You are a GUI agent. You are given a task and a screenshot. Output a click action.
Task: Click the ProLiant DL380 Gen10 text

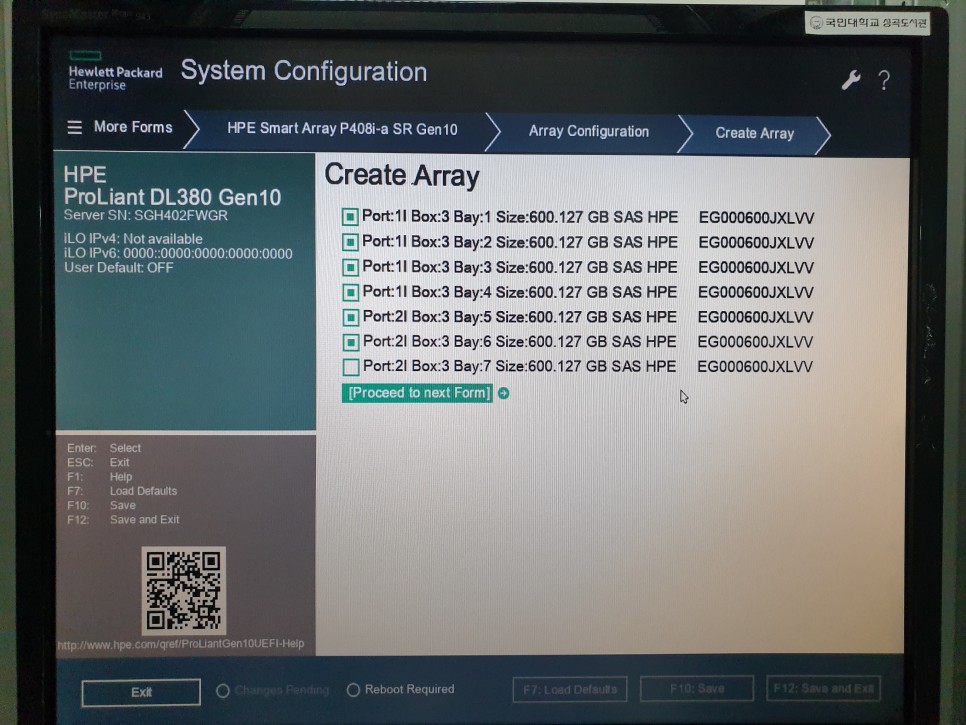point(172,197)
